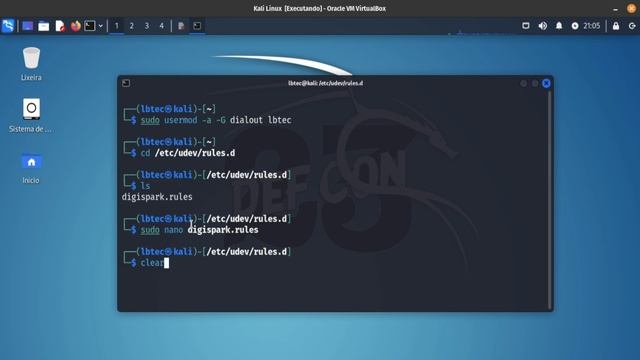The width and height of the screenshot is (640, 360).
Task: Launch the text editor panel icon
Action: coord(60,26)
